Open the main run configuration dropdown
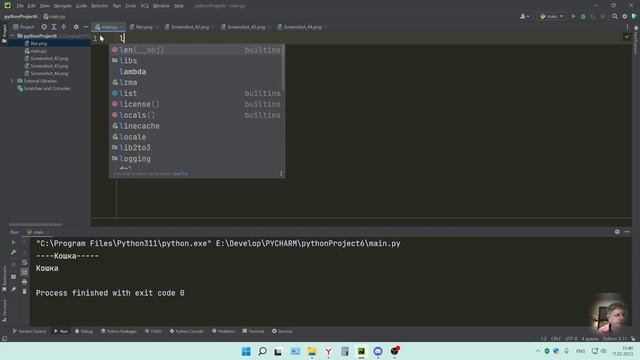The height and width of the screenshot is (360, 640). click(x=551, y=16)
